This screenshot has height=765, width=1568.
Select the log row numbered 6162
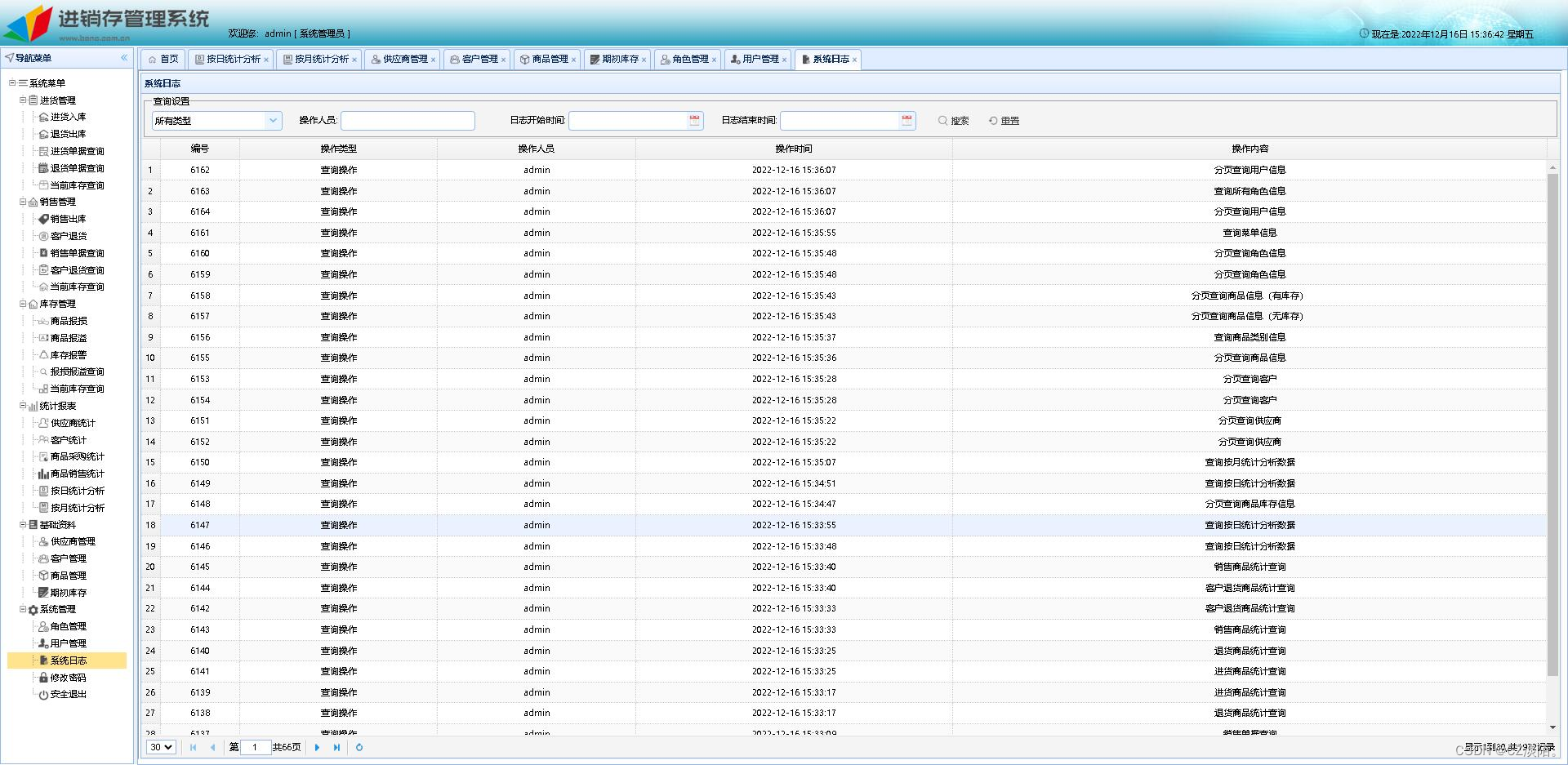tap(844, 170)
